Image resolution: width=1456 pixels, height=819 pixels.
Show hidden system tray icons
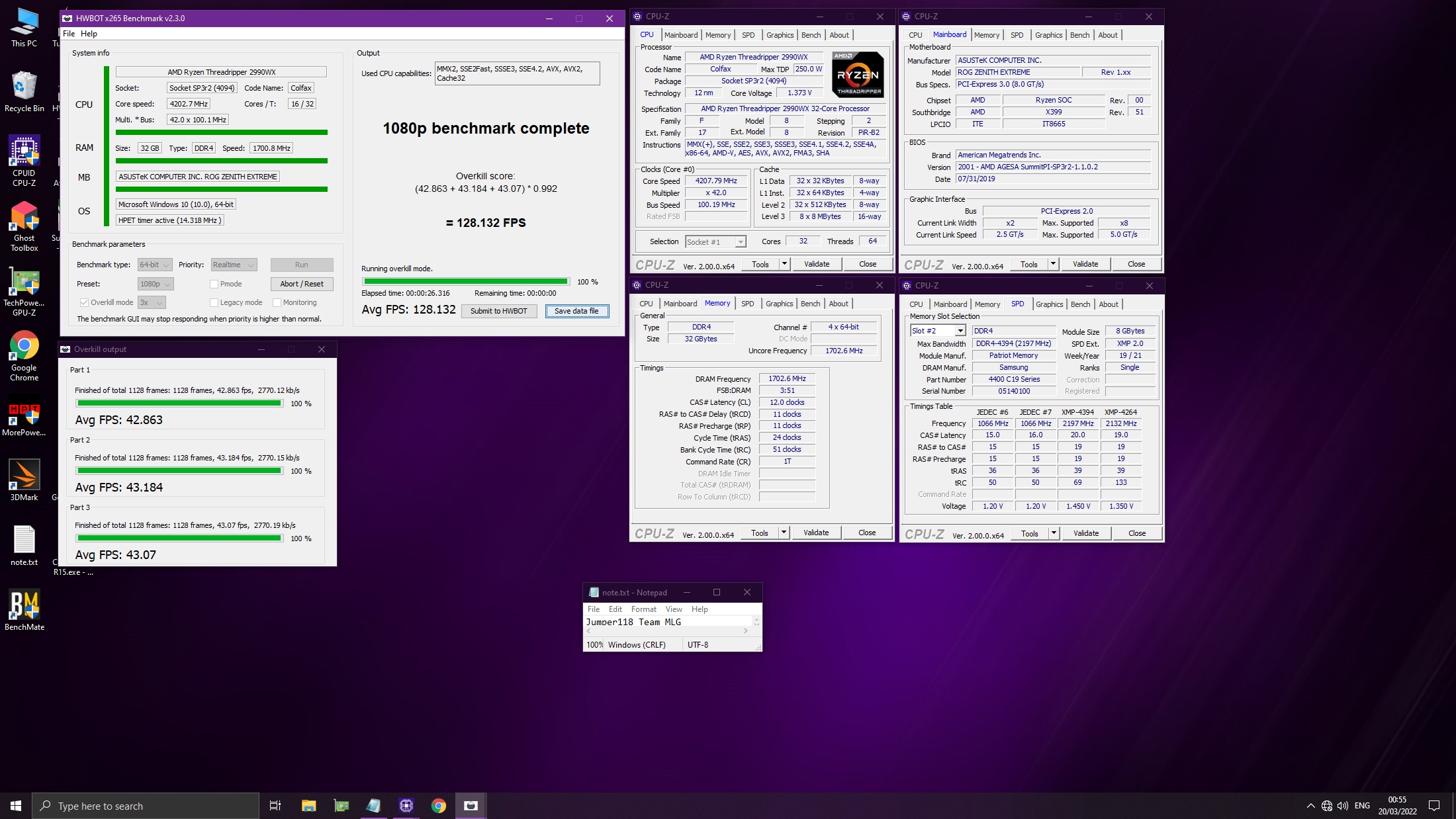tap(1310, 805)
